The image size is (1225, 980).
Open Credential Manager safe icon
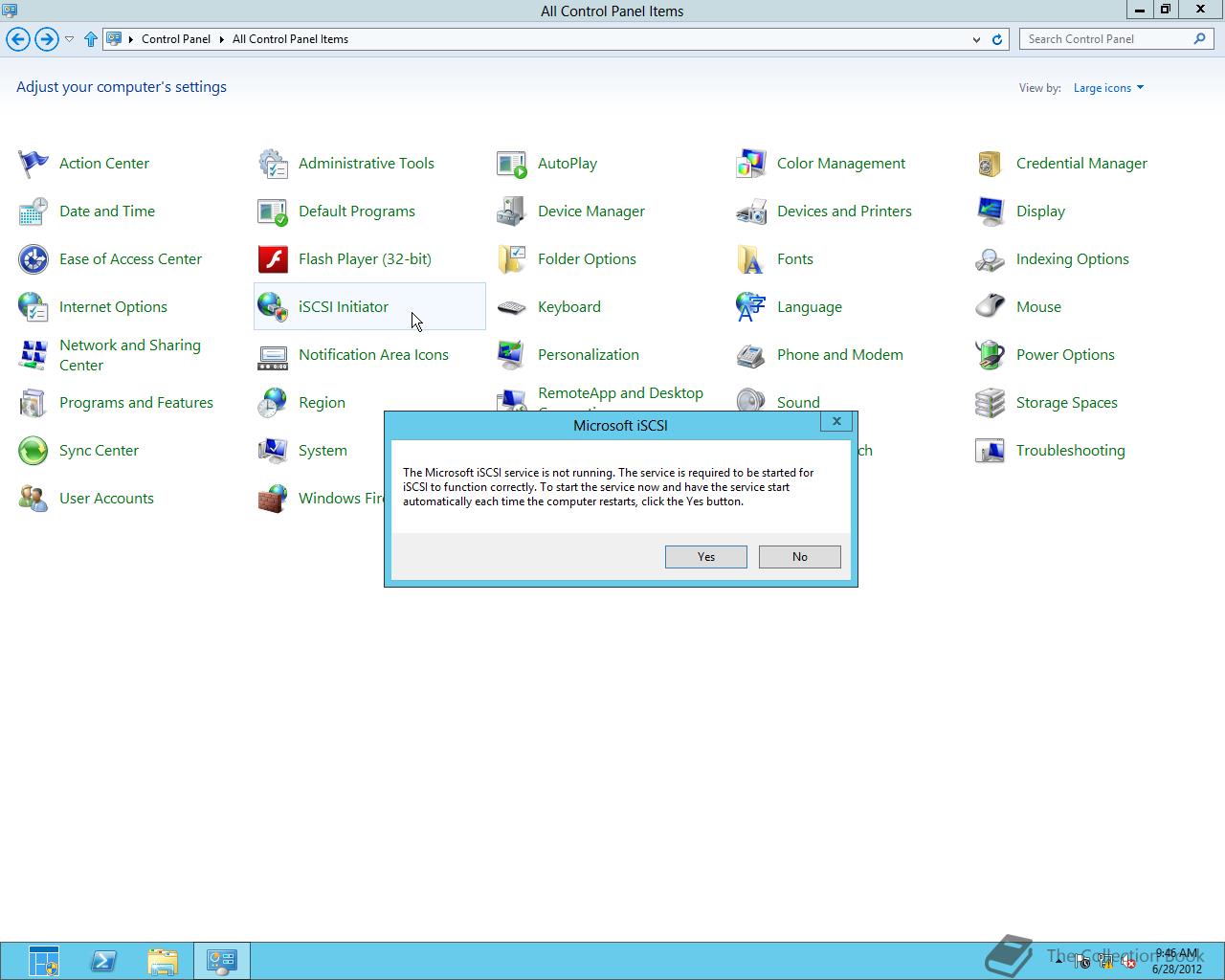pos(991,164)
